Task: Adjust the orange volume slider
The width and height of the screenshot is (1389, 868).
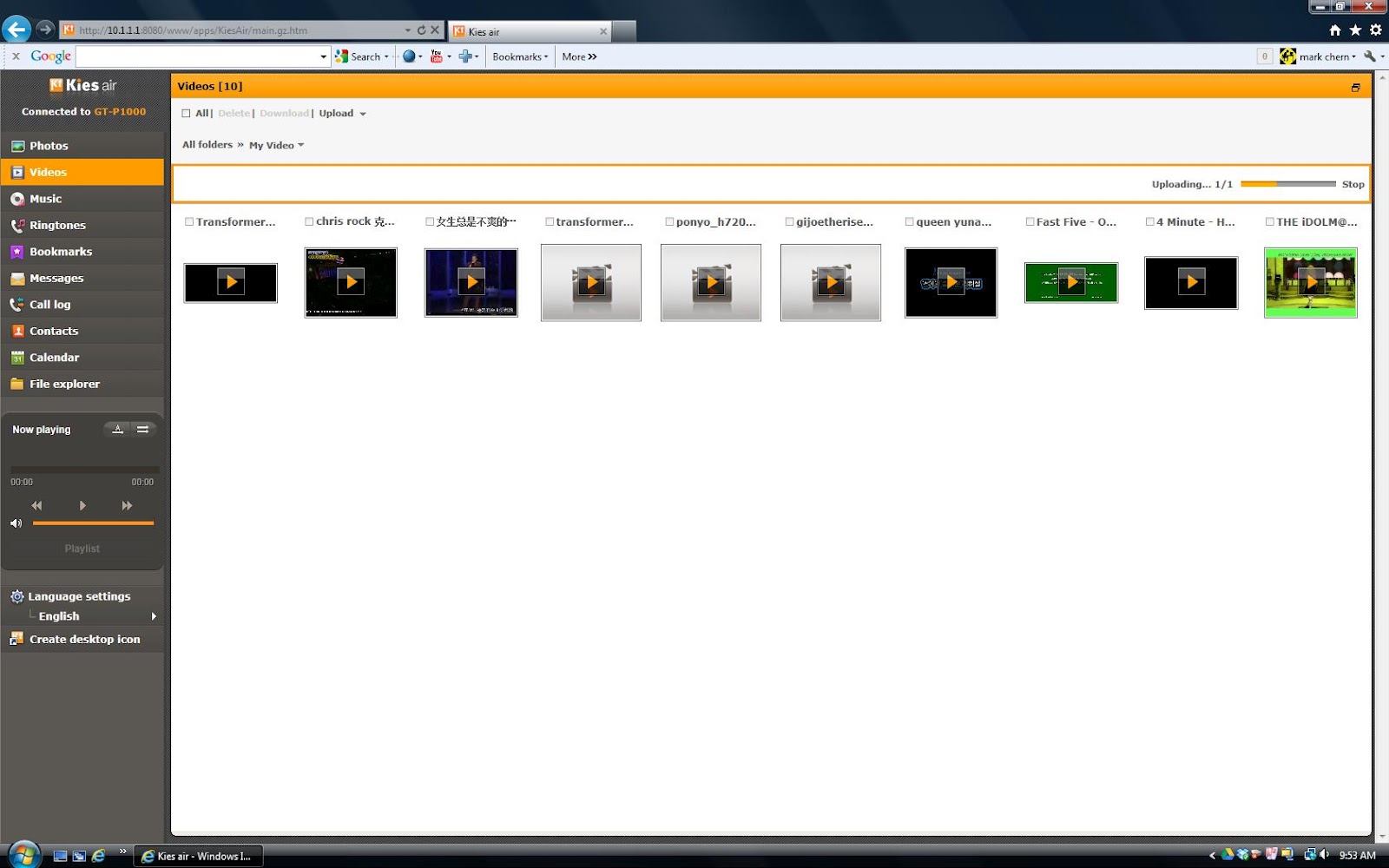Action: point(93,523)
